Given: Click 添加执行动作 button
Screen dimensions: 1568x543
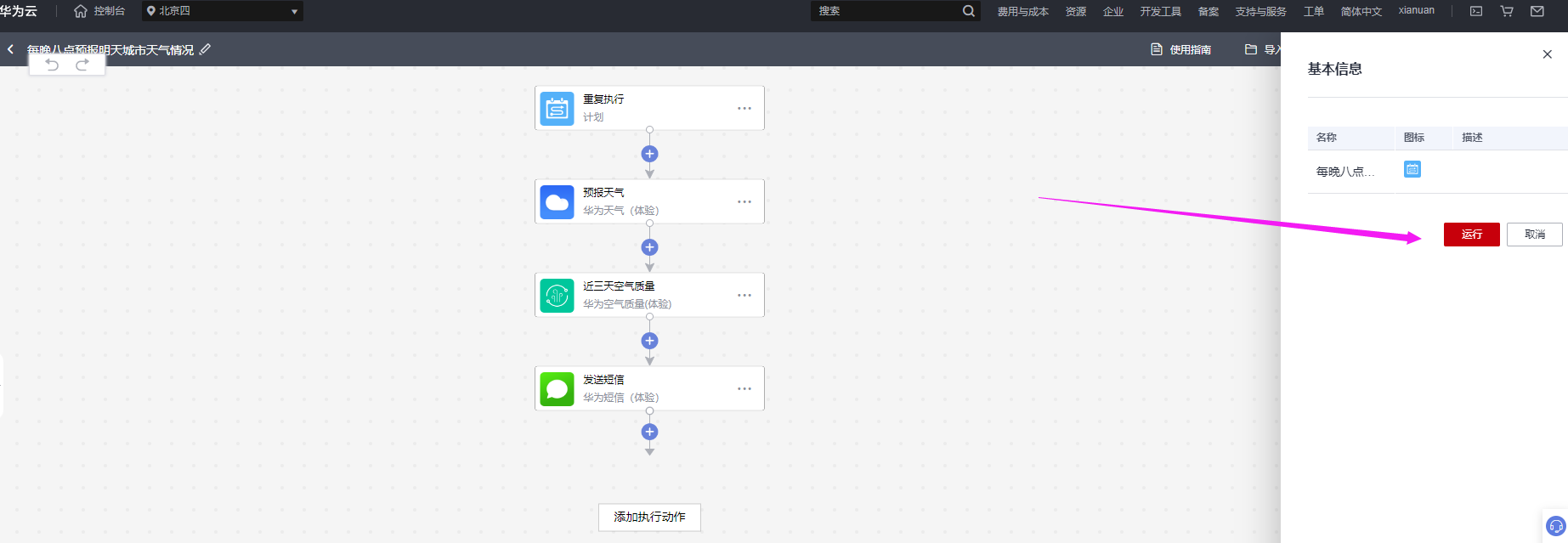Looking at the screenshot, I should [x=649, y=517].
